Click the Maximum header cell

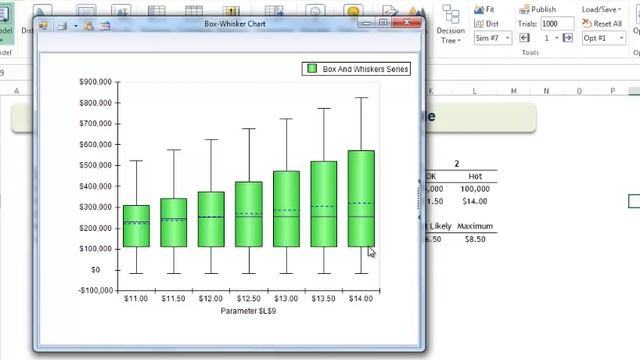(x=475, y=226)
